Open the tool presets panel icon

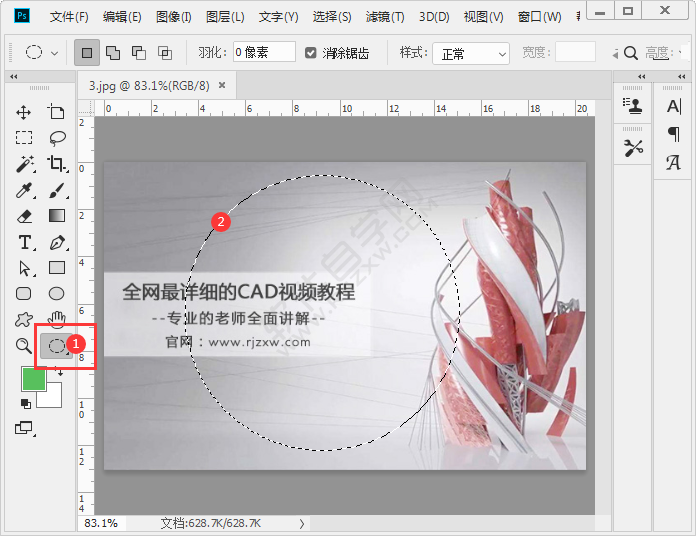click(633, 148)
